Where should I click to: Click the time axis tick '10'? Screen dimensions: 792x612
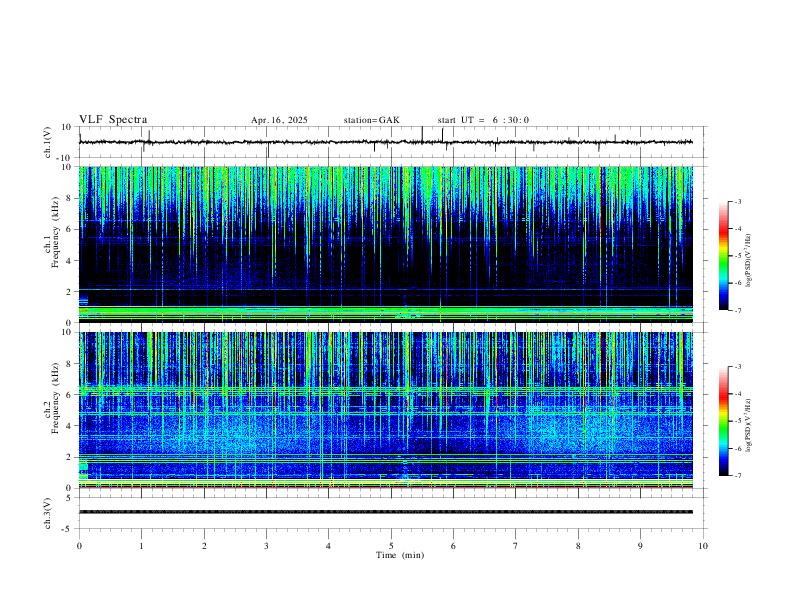tap(703, 546)
